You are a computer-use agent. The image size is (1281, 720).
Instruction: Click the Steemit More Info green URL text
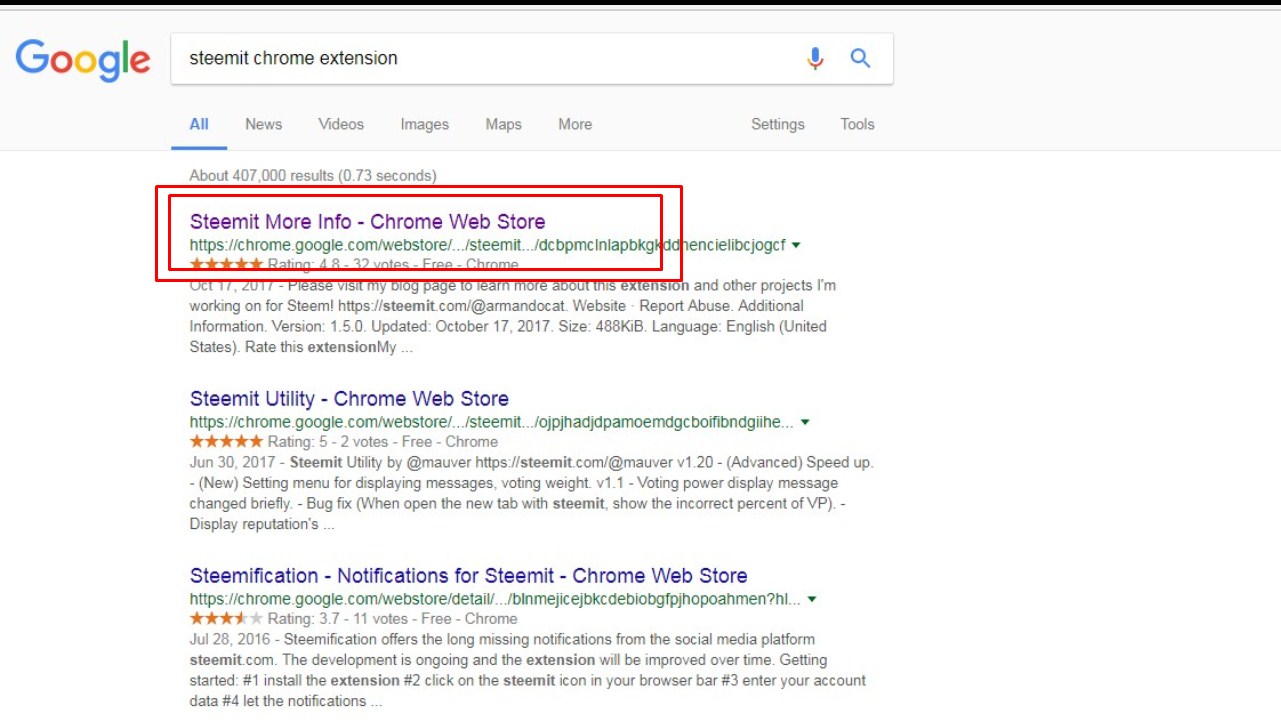(x=487, y=245)
